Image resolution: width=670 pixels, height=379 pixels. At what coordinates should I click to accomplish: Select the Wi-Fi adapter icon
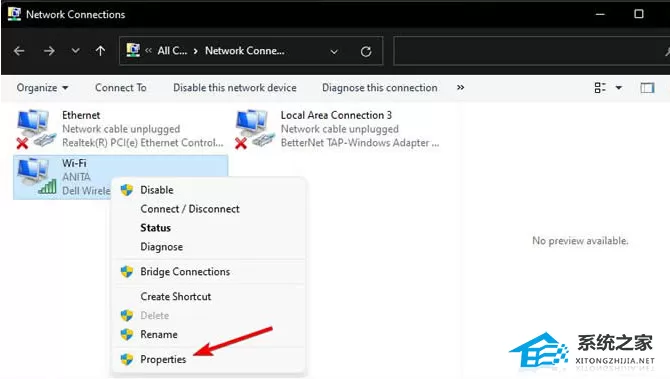coord(36,176)
